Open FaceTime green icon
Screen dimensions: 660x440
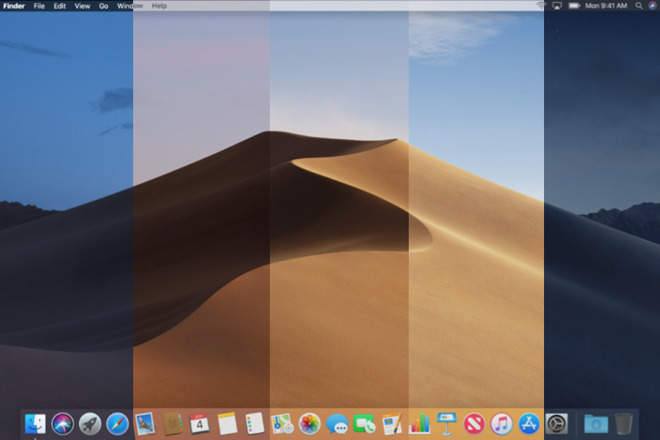tap(364, 424)
